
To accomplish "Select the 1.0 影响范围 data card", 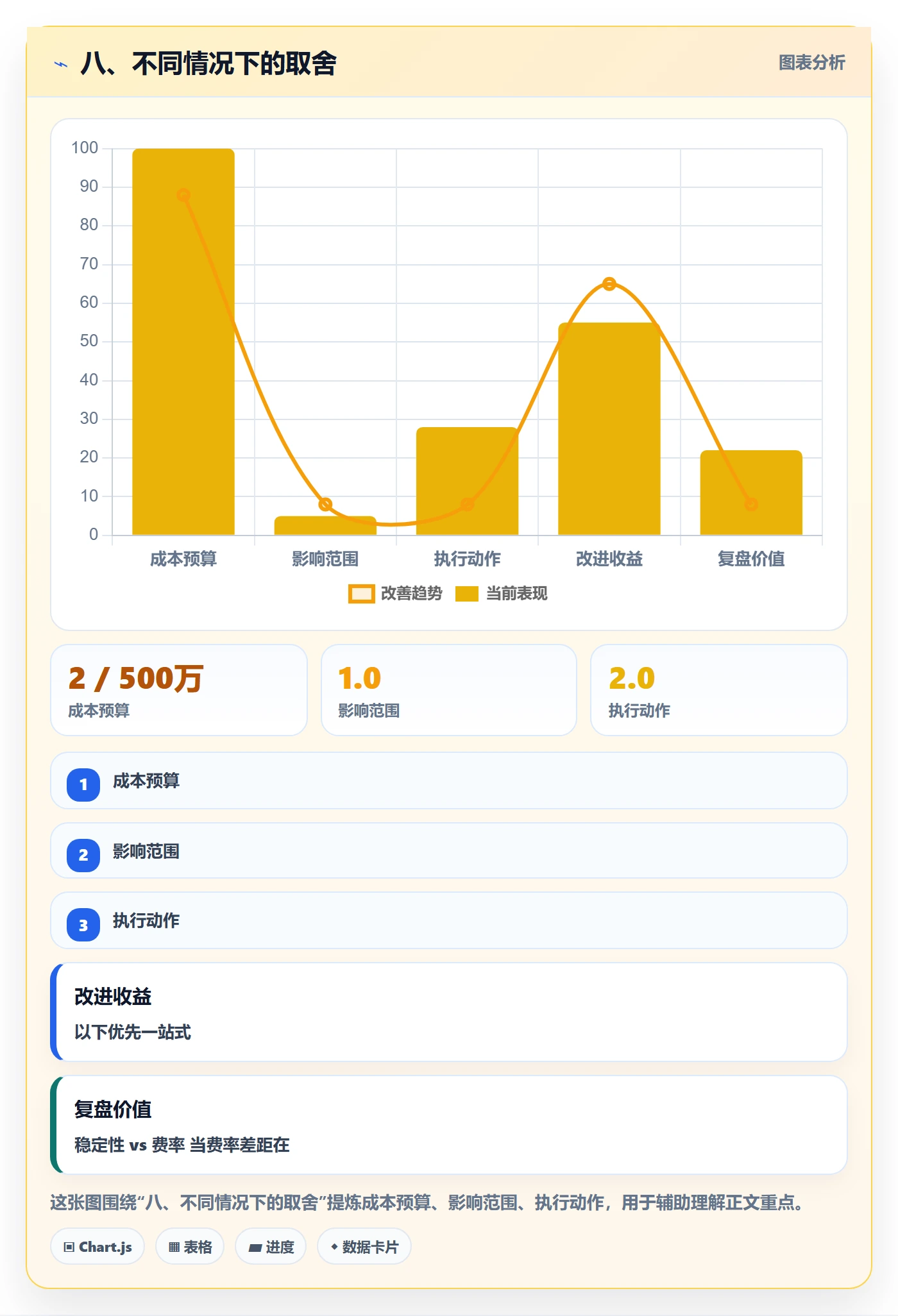I will pyautogui.click(x=449, y=690).
